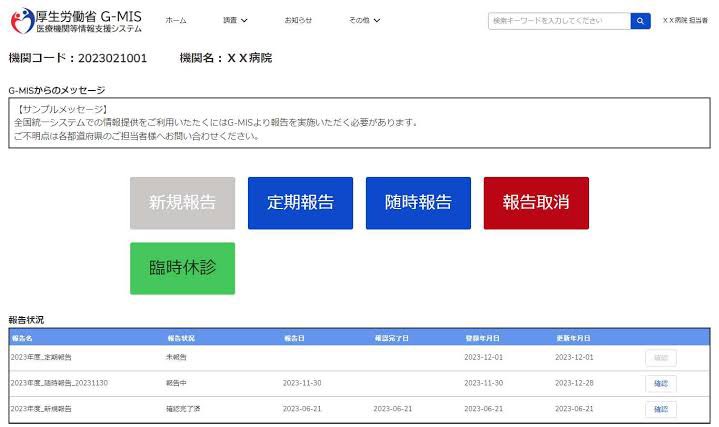
Task: Click the XX病院 担当者 user label
Action: click(x=685, y=21)
